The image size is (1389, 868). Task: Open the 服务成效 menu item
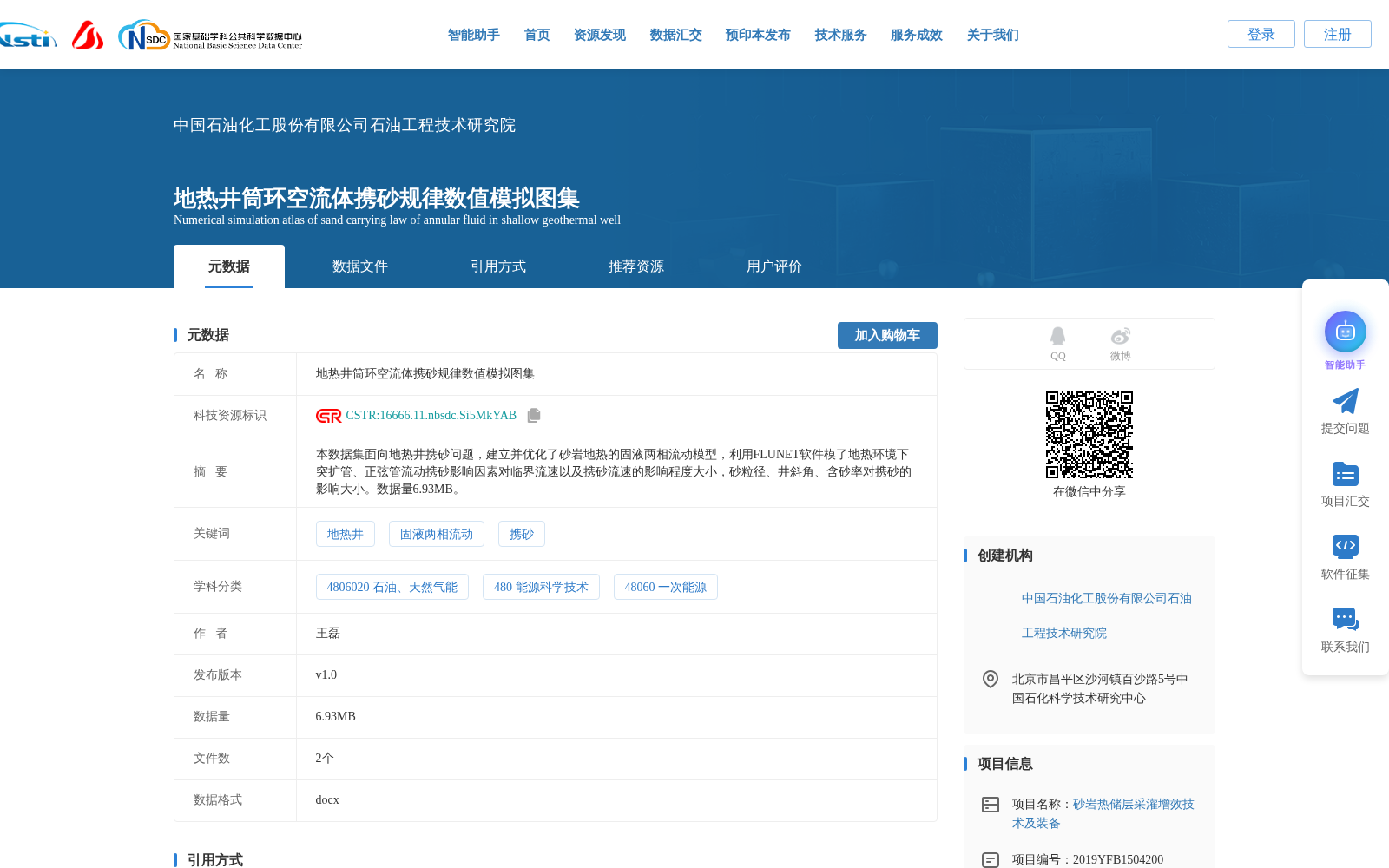pyautogui.click(x=916, y=35)
